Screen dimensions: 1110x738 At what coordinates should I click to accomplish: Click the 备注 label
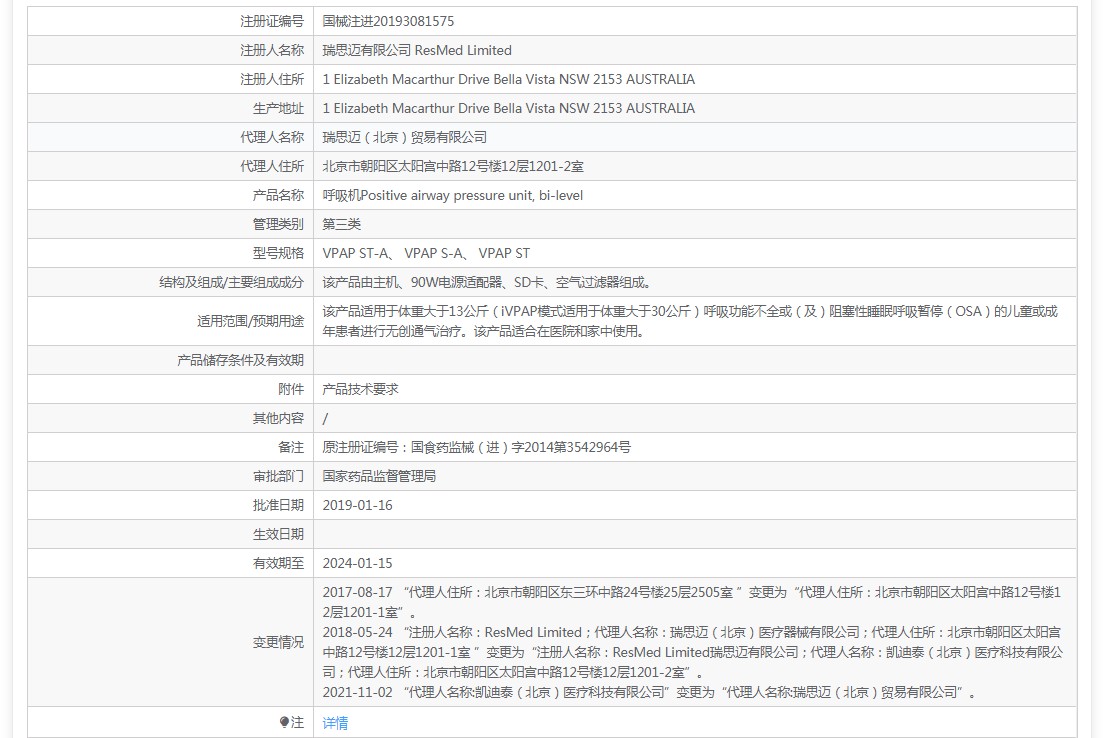291,447
